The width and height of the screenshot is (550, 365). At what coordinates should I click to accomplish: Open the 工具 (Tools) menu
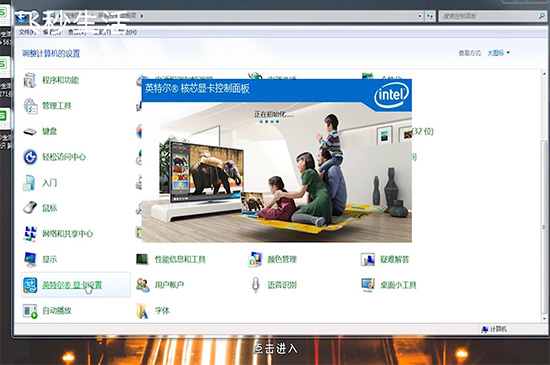102,32
